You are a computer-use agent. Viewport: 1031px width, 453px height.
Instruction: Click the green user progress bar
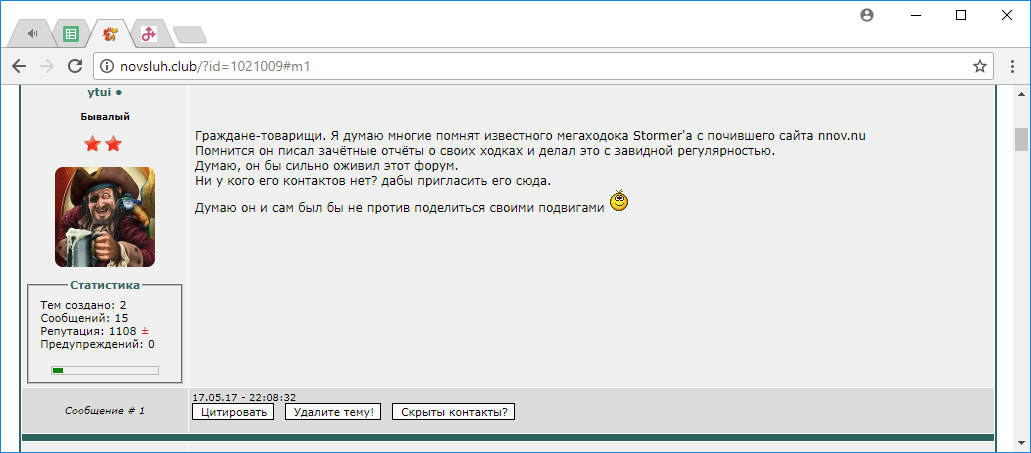pyautogui.click(x=105, y=370)
